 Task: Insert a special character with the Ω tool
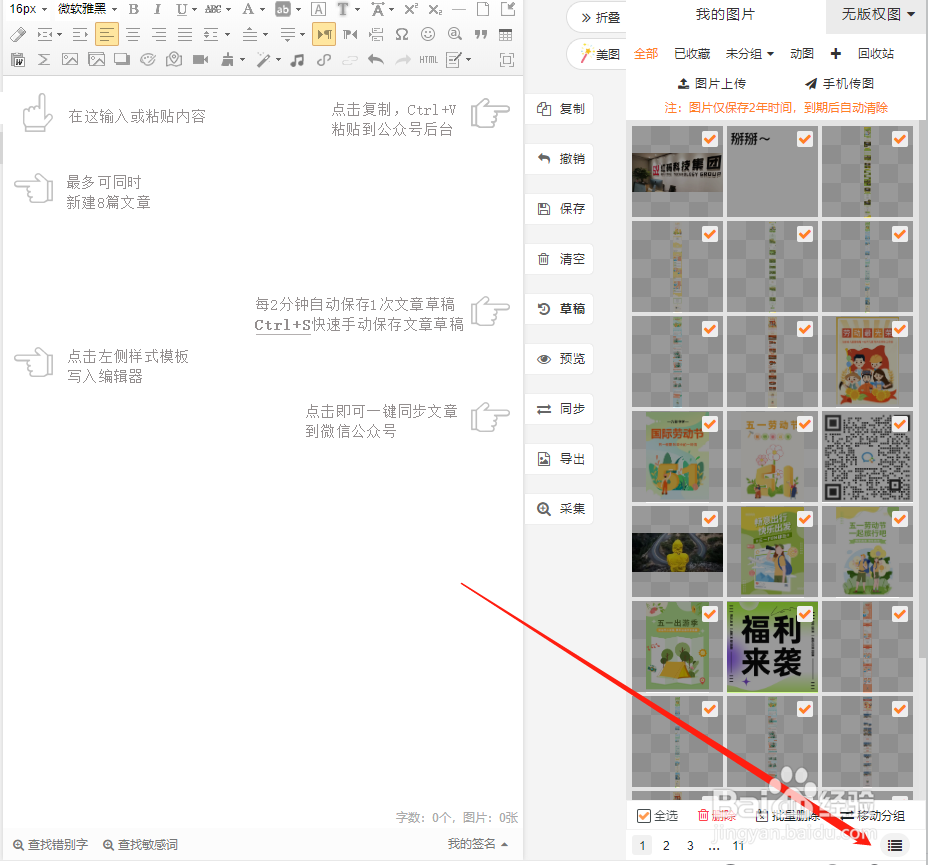pos(401,34)
